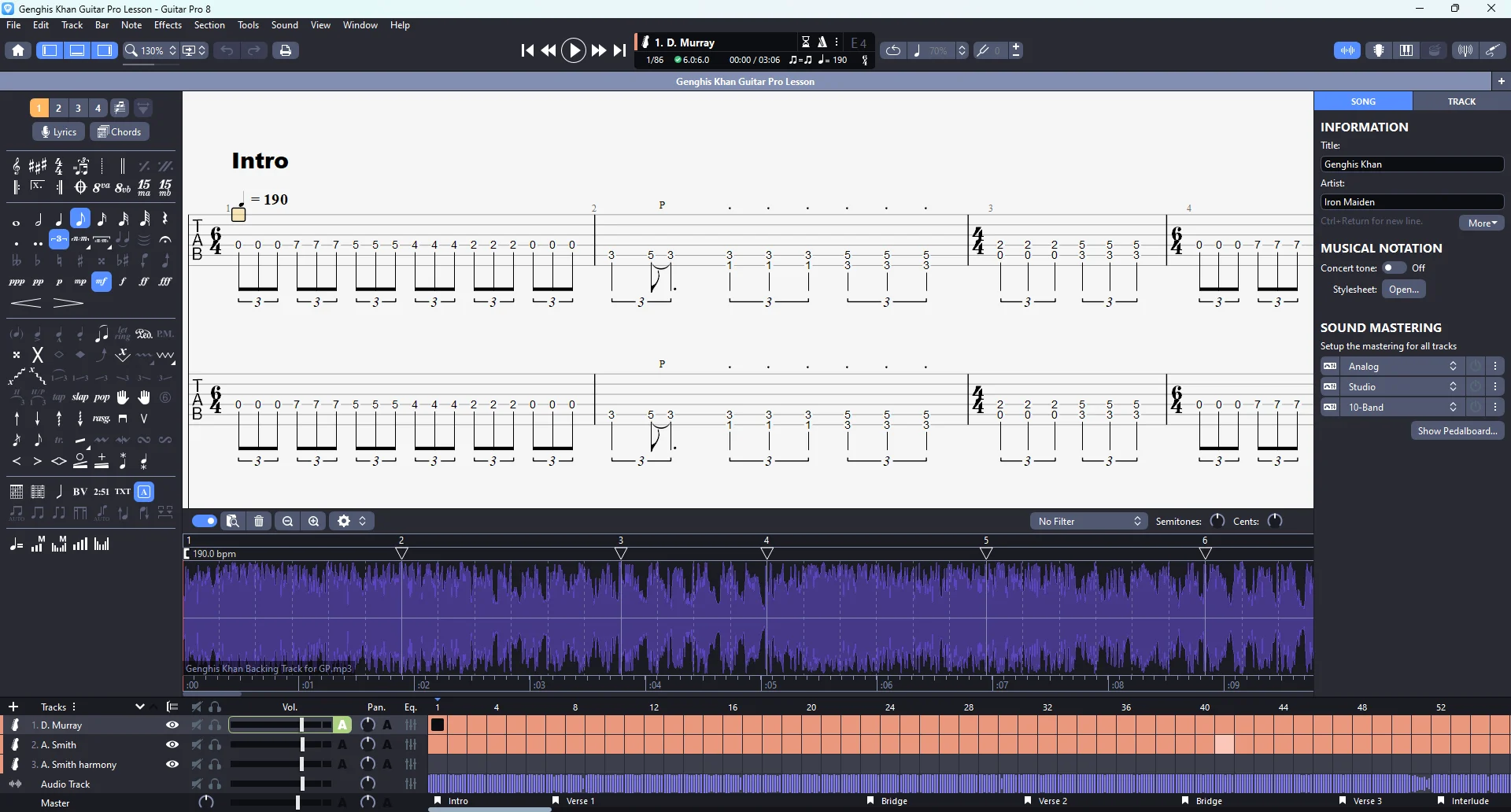Toggle the Concert tone switch
Image resolution: width=1511 pixels, height=812 pixels.
click(x=1394, y=268)
